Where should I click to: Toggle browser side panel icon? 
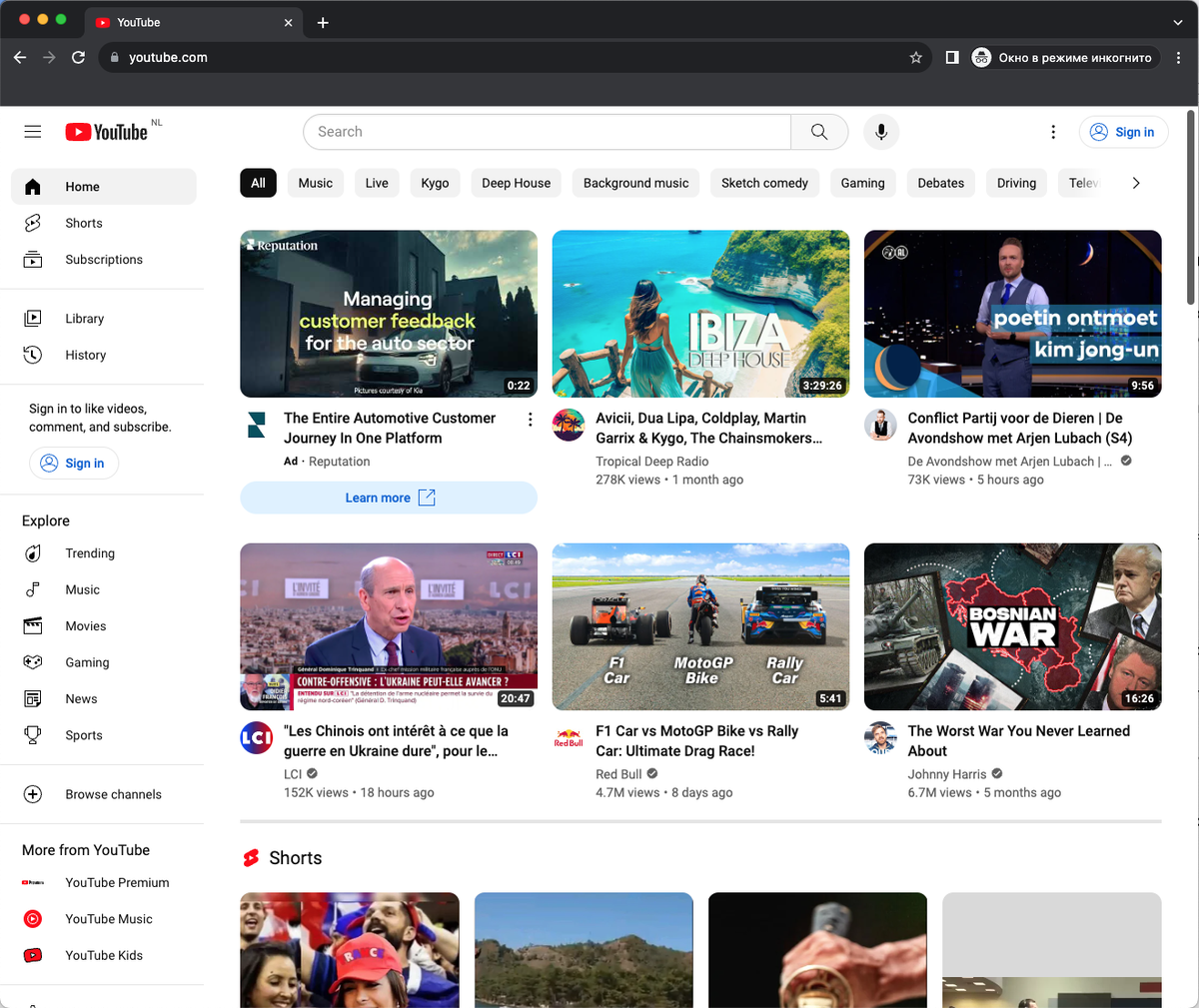click(952, 57)
